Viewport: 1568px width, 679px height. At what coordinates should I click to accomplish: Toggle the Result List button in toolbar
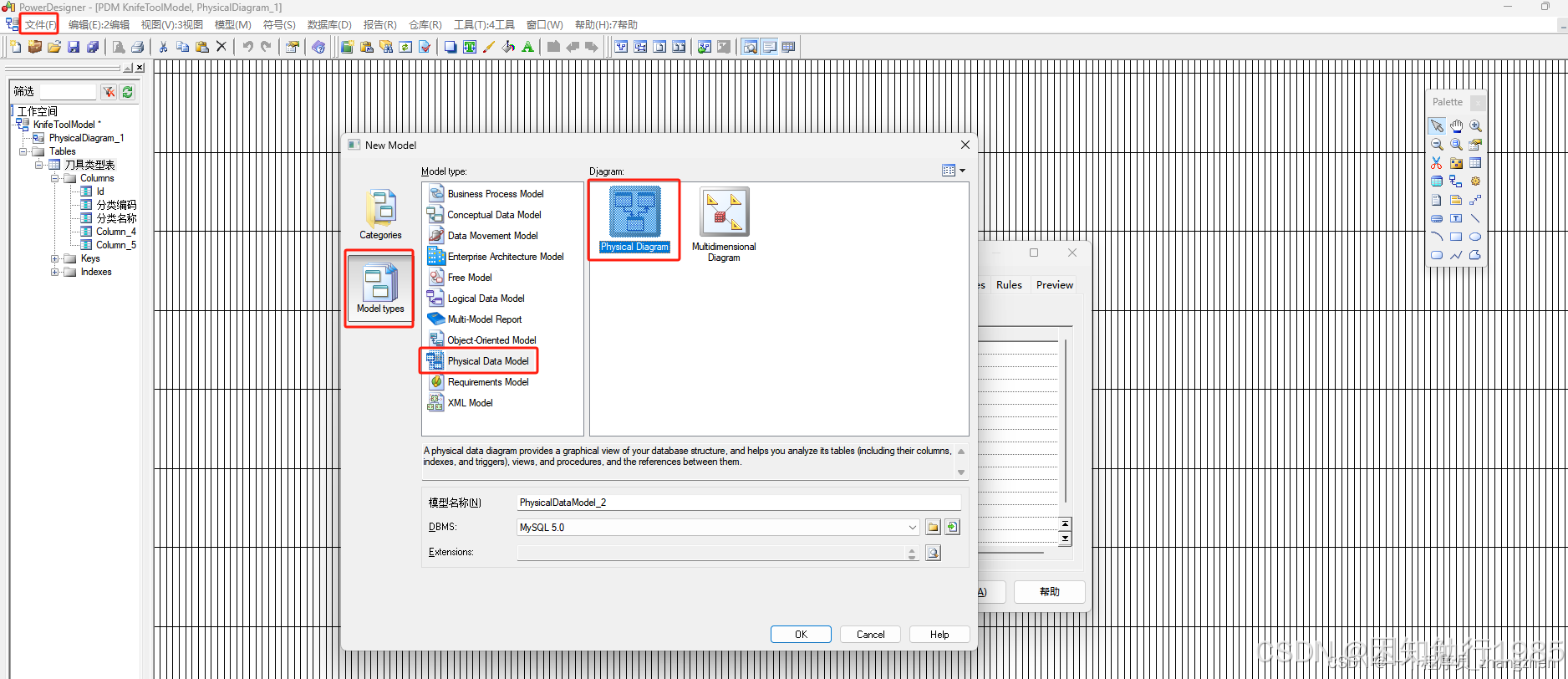pos(788,47)
